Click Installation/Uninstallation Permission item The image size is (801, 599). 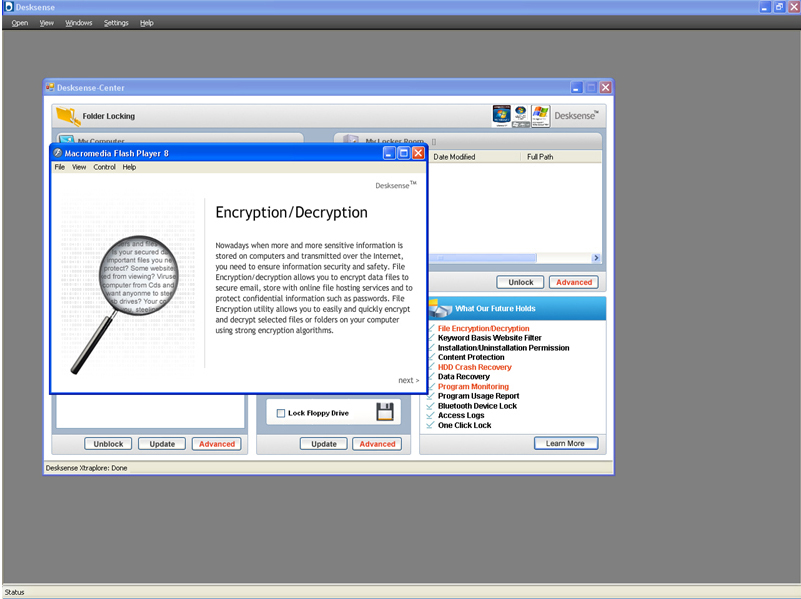point(503,348)
